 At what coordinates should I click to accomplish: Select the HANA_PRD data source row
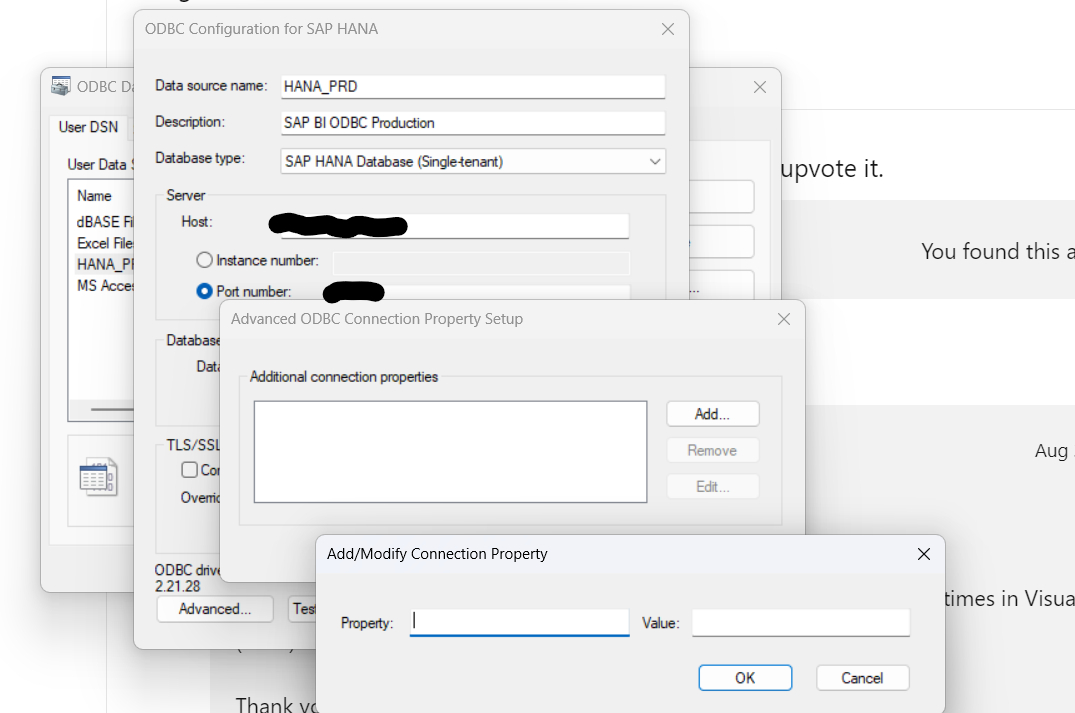105,265
